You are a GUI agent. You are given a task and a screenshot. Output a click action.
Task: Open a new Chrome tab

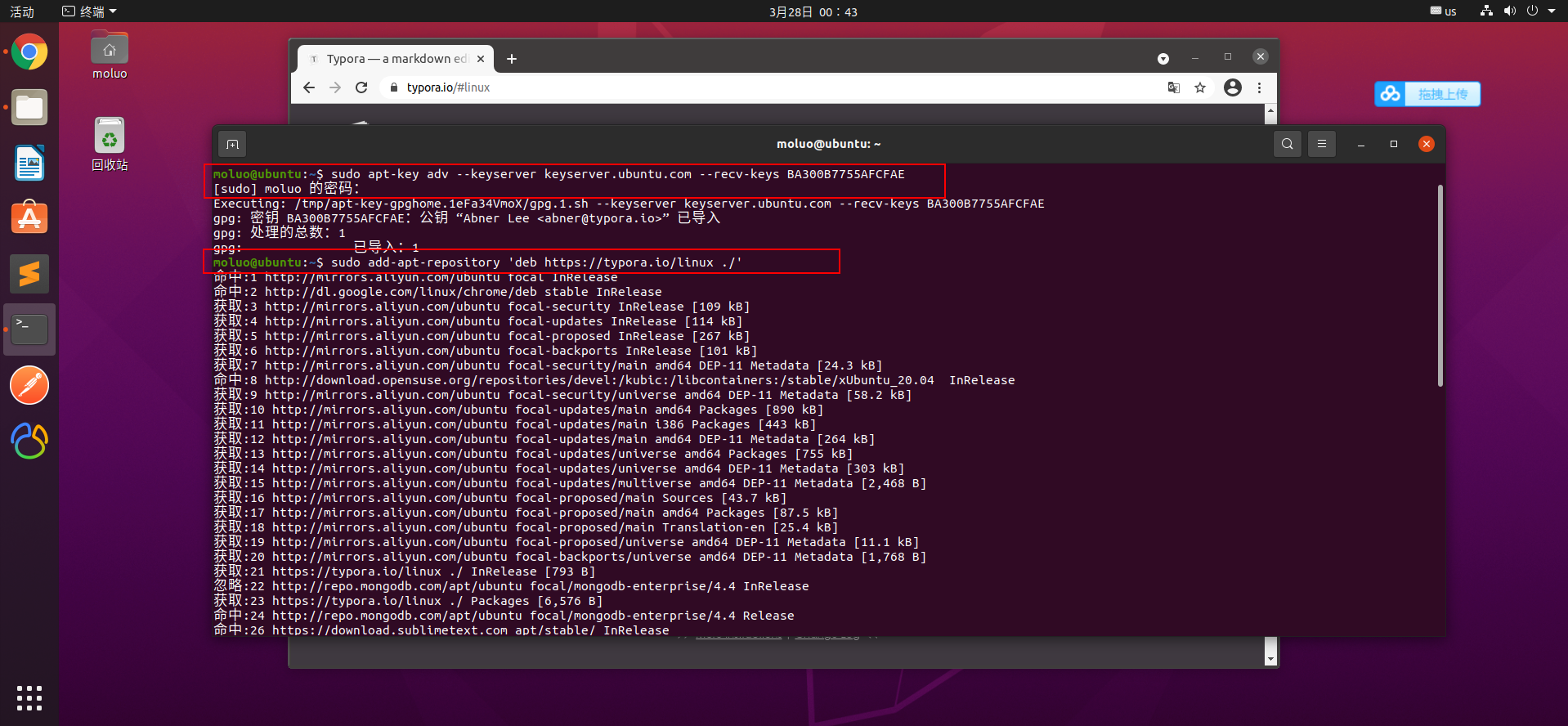point(512,59)
